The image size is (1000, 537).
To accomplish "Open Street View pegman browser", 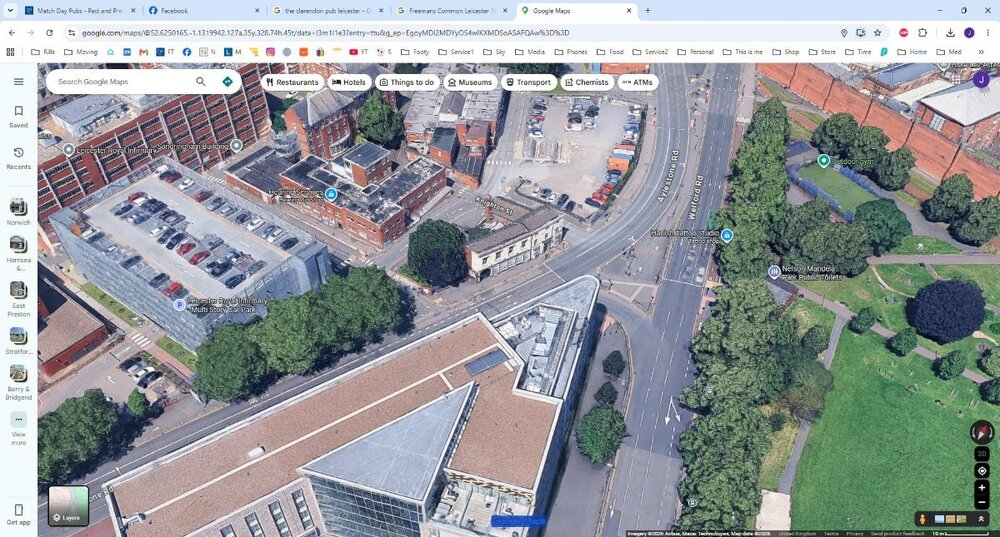I will [922, 519].
